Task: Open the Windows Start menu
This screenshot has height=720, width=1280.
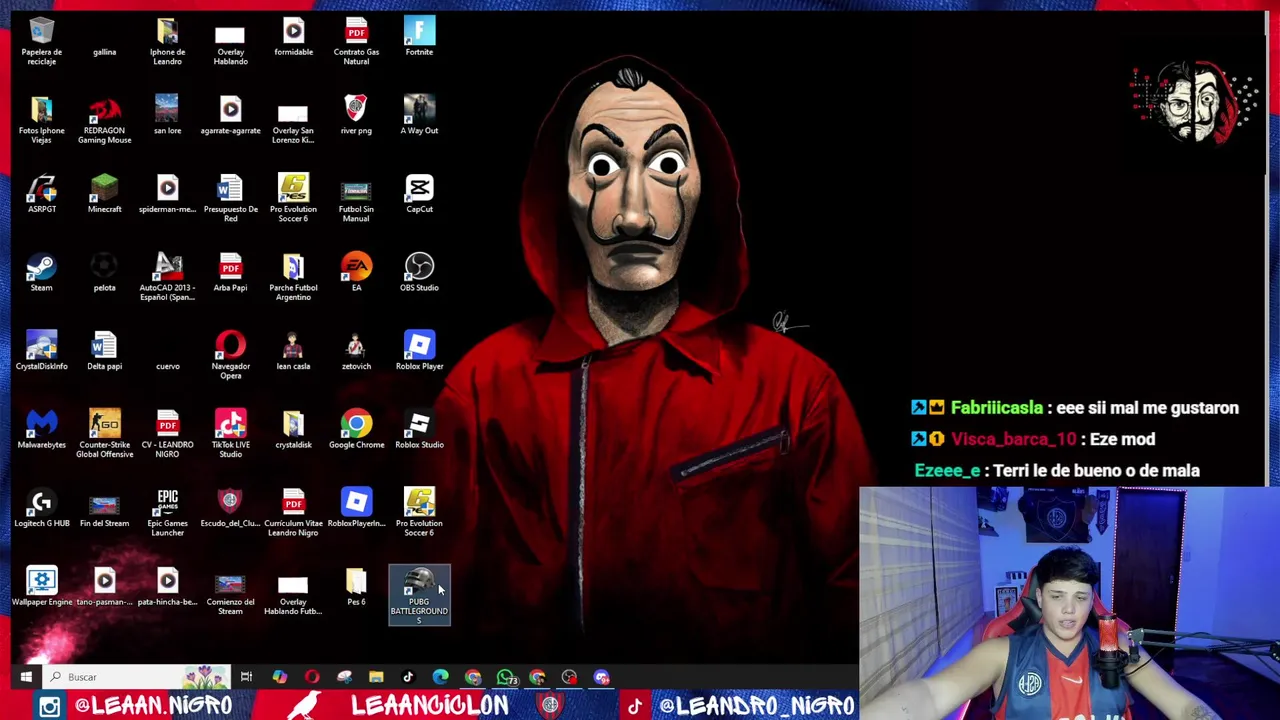Action: coord(26,677)
